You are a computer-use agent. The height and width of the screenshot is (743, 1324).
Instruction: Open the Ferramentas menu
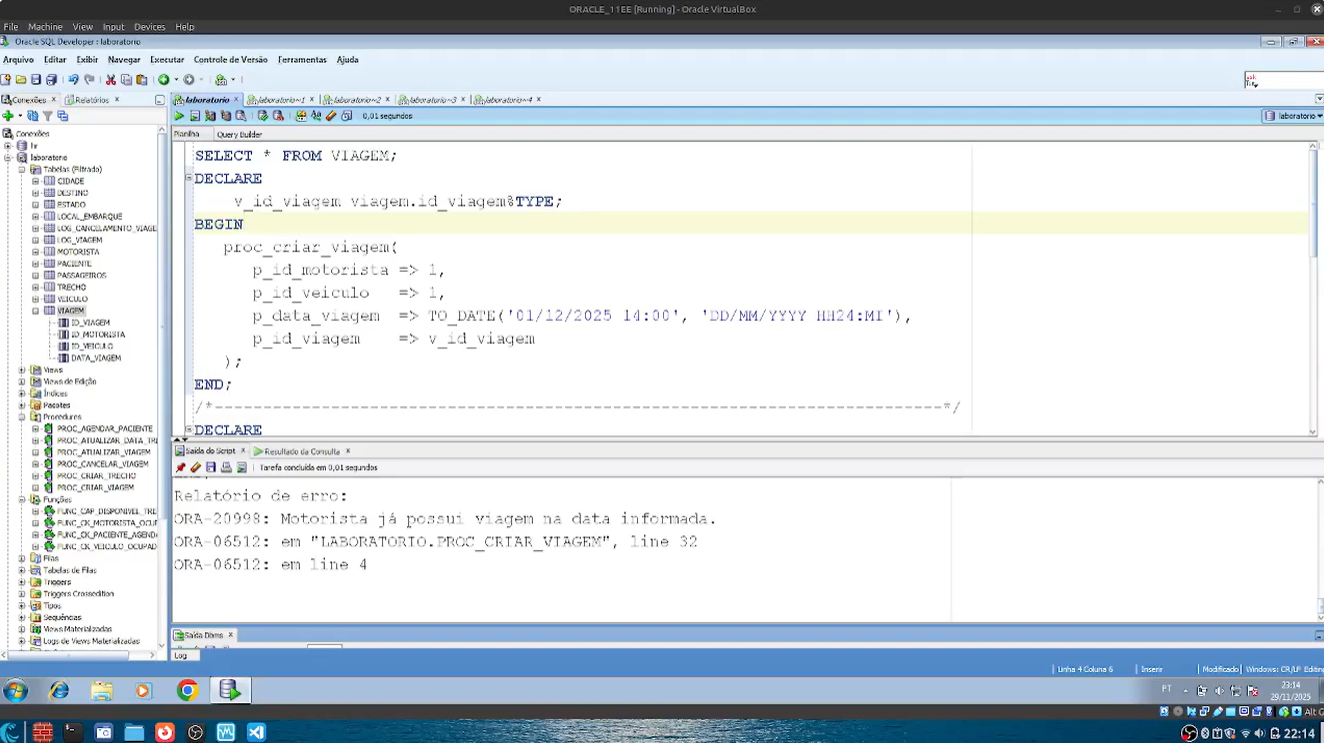(x=302, y=60)
